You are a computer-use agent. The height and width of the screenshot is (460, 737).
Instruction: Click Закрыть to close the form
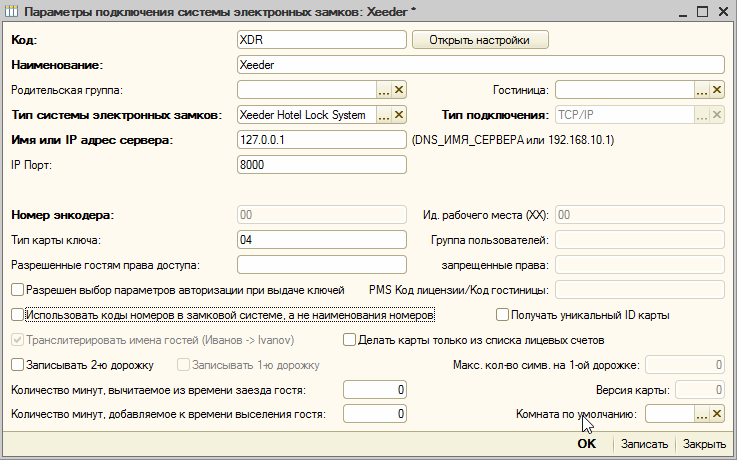tap(704, 444)
